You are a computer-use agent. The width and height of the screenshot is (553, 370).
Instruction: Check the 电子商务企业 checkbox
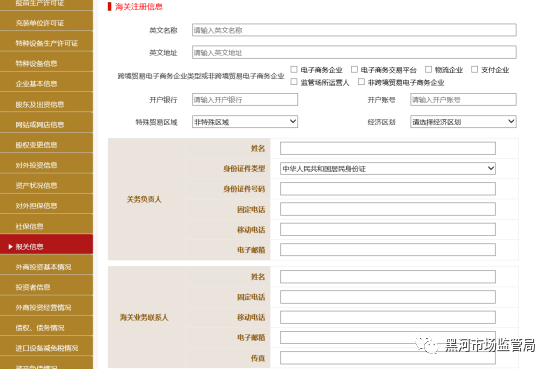(x=294, y=69)
